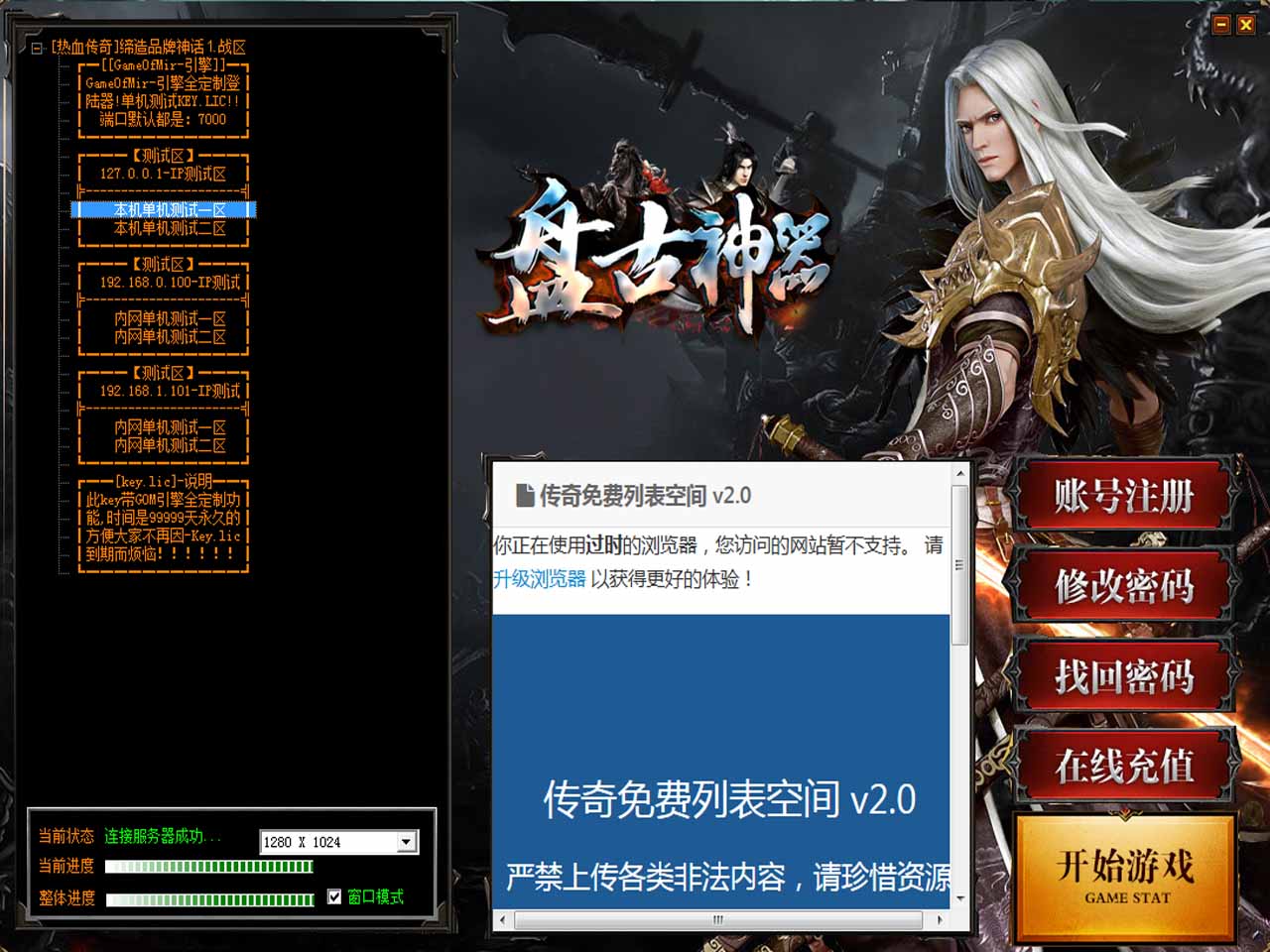Open the 1280 X 1024 resolution dropdown
This screenshot has width=1270, height=952.
[x=406, y=842]
